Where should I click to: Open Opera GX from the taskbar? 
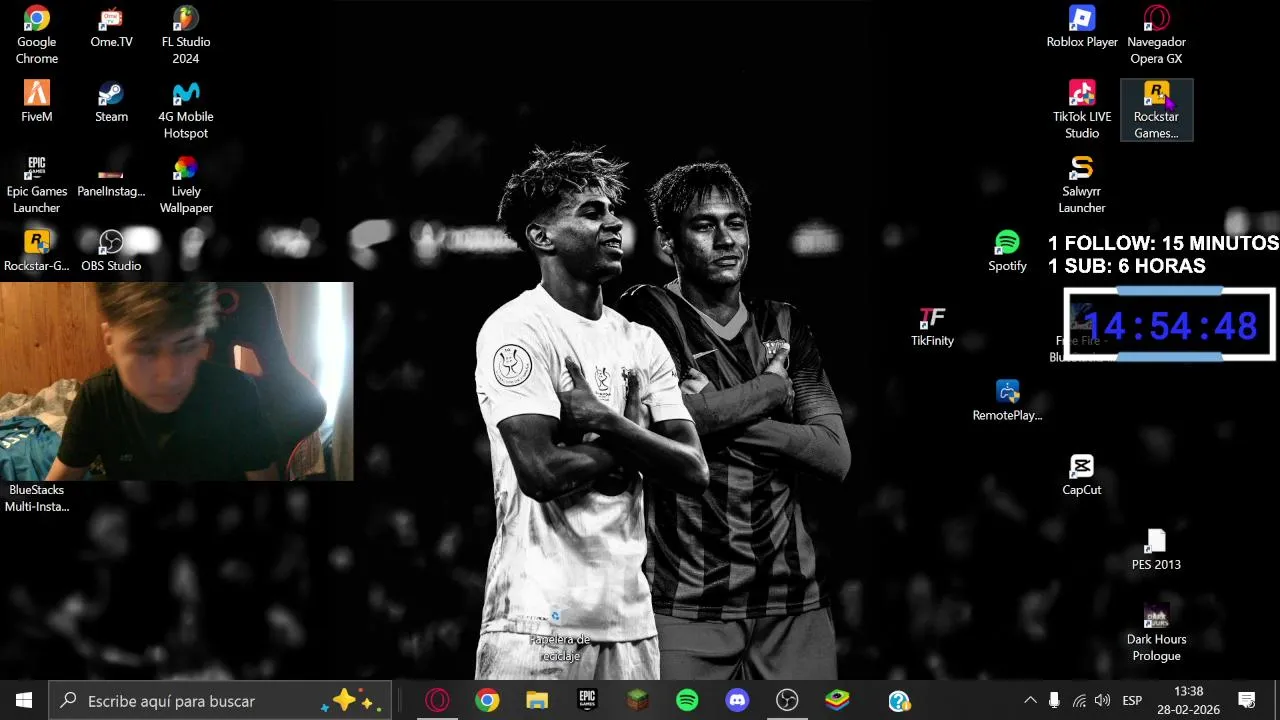437,701
